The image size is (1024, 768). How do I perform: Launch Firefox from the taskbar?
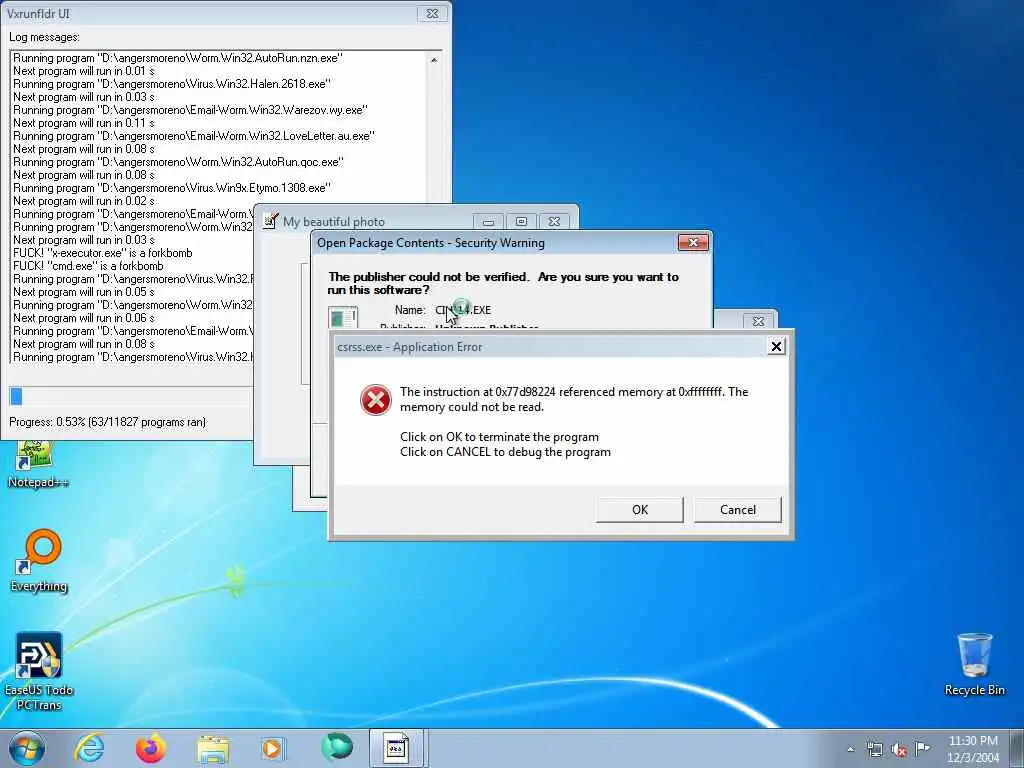[151, 748]
